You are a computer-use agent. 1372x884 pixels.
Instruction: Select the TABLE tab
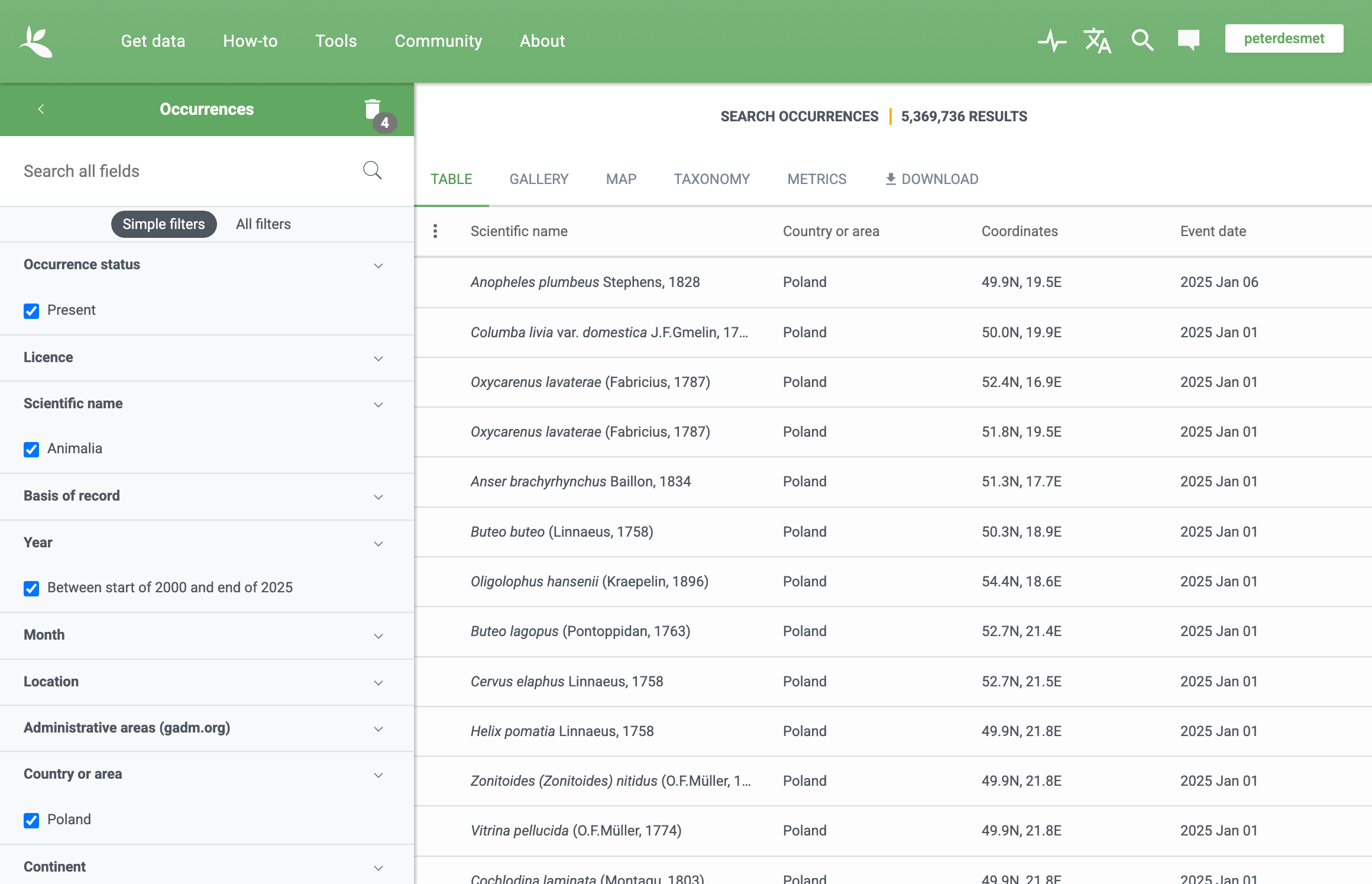click(451, 179)
